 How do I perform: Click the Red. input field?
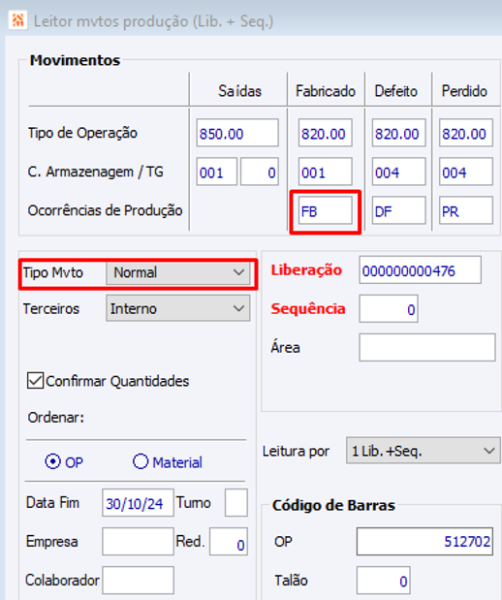(228, 541)
